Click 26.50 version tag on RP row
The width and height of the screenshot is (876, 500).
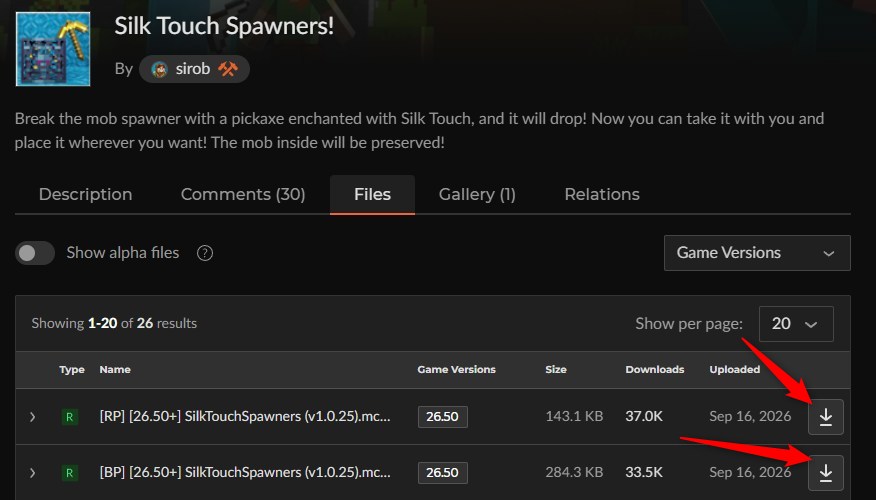pyautogui.click(x=442, y=417)
